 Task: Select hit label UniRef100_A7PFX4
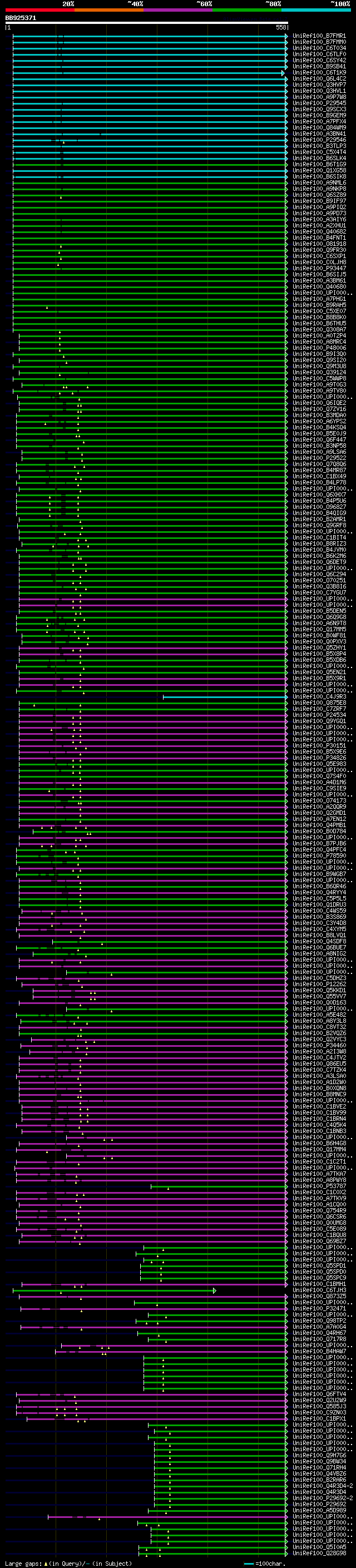coord(319,122)
